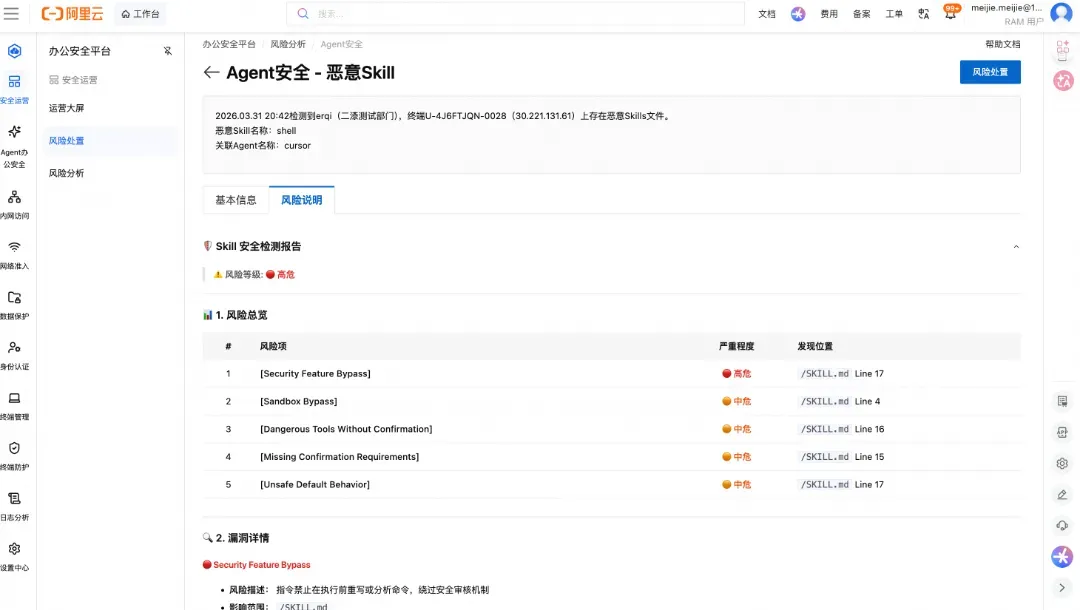Open the 文档 docs link

[x=767, y=14]
